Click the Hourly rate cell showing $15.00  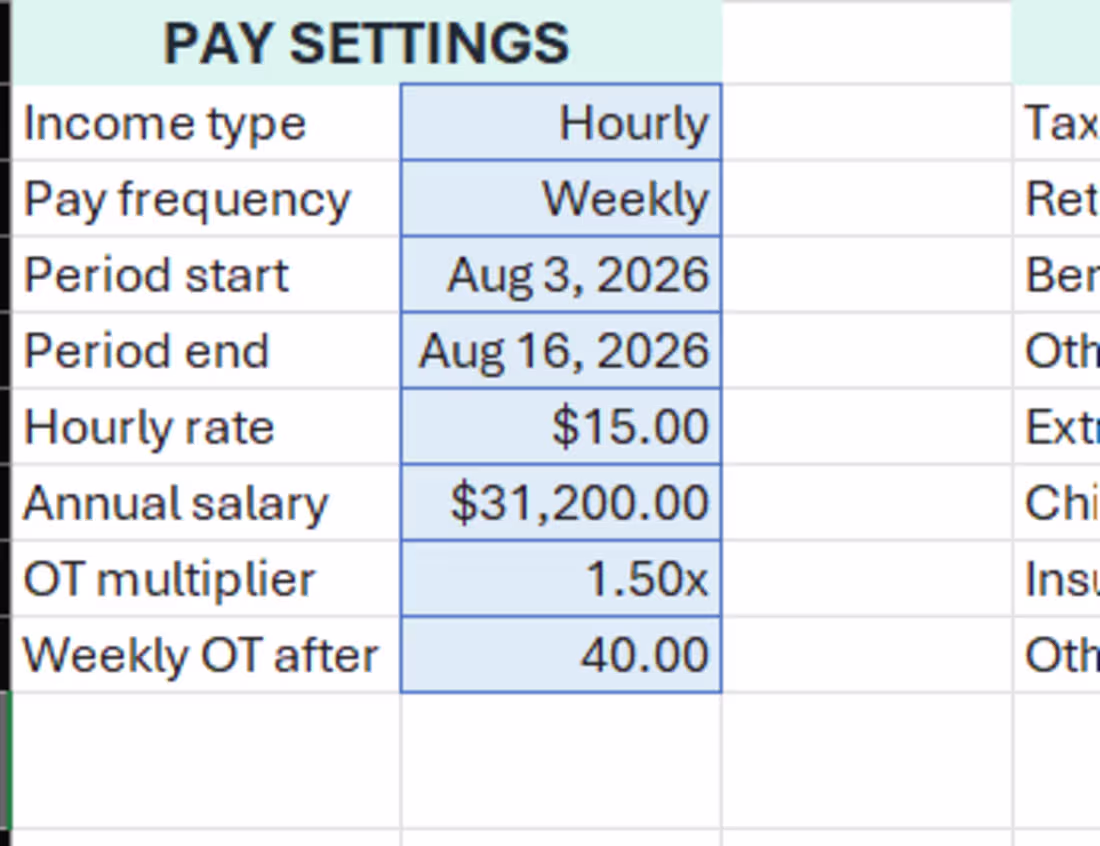[x=561, y=426]
